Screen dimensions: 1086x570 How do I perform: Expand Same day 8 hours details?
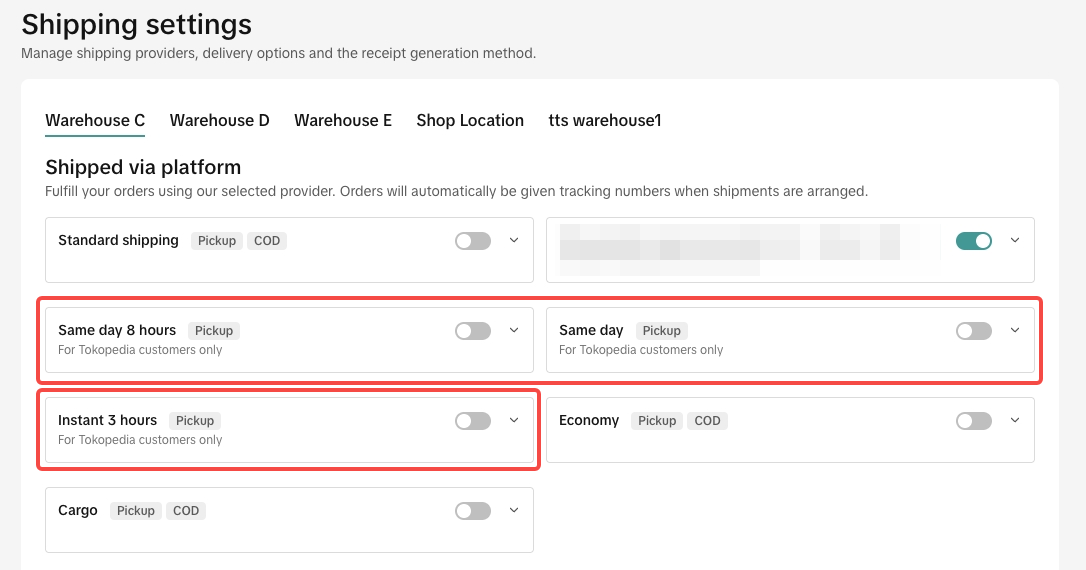click(x=514, y=330)
